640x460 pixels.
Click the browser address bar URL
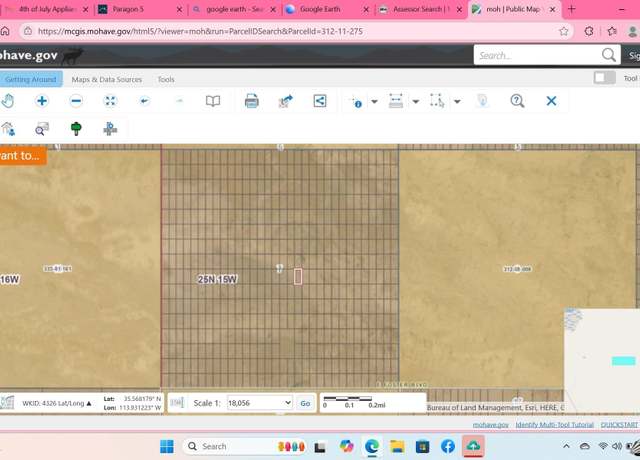[x=200, y=31]
